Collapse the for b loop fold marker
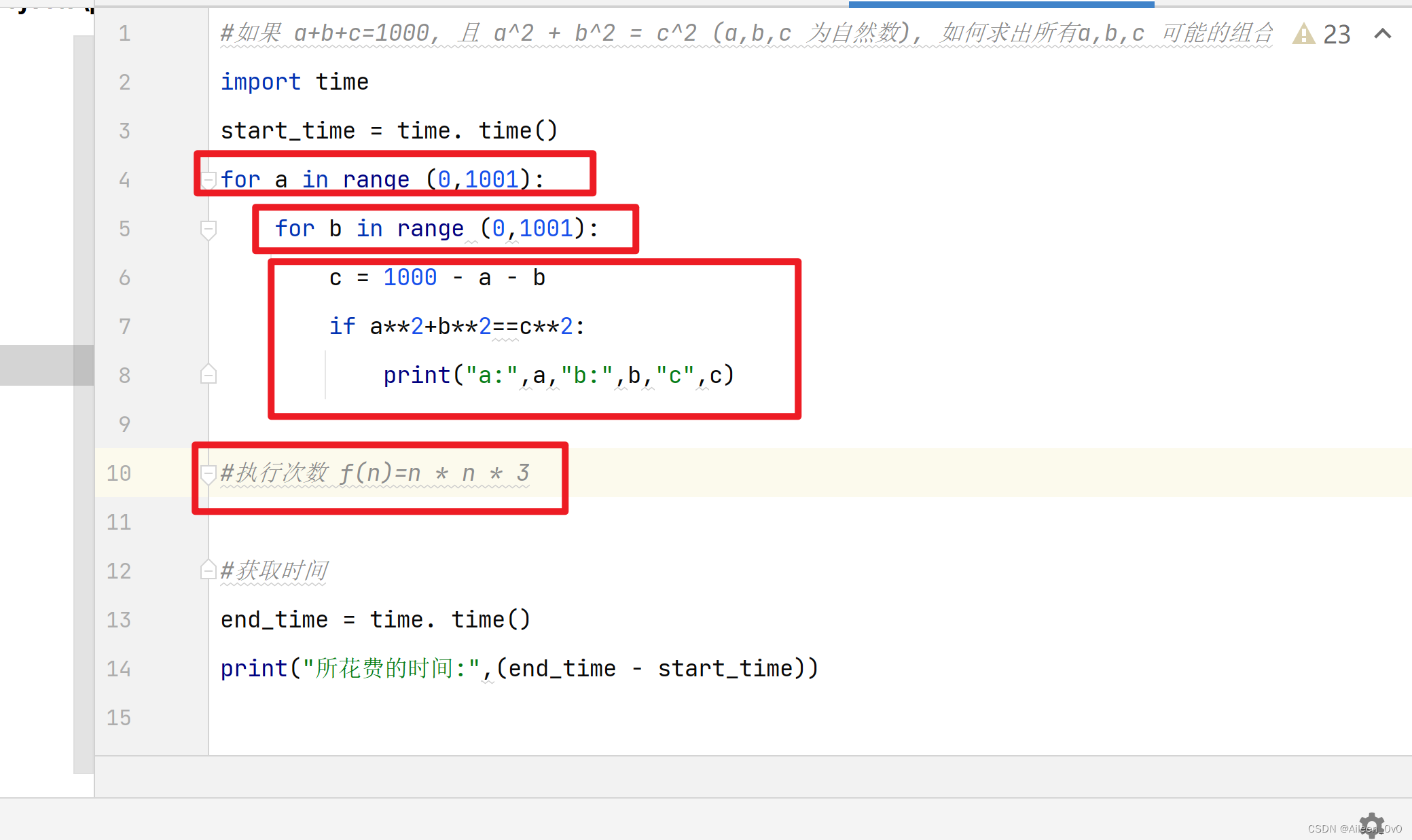 209,230
